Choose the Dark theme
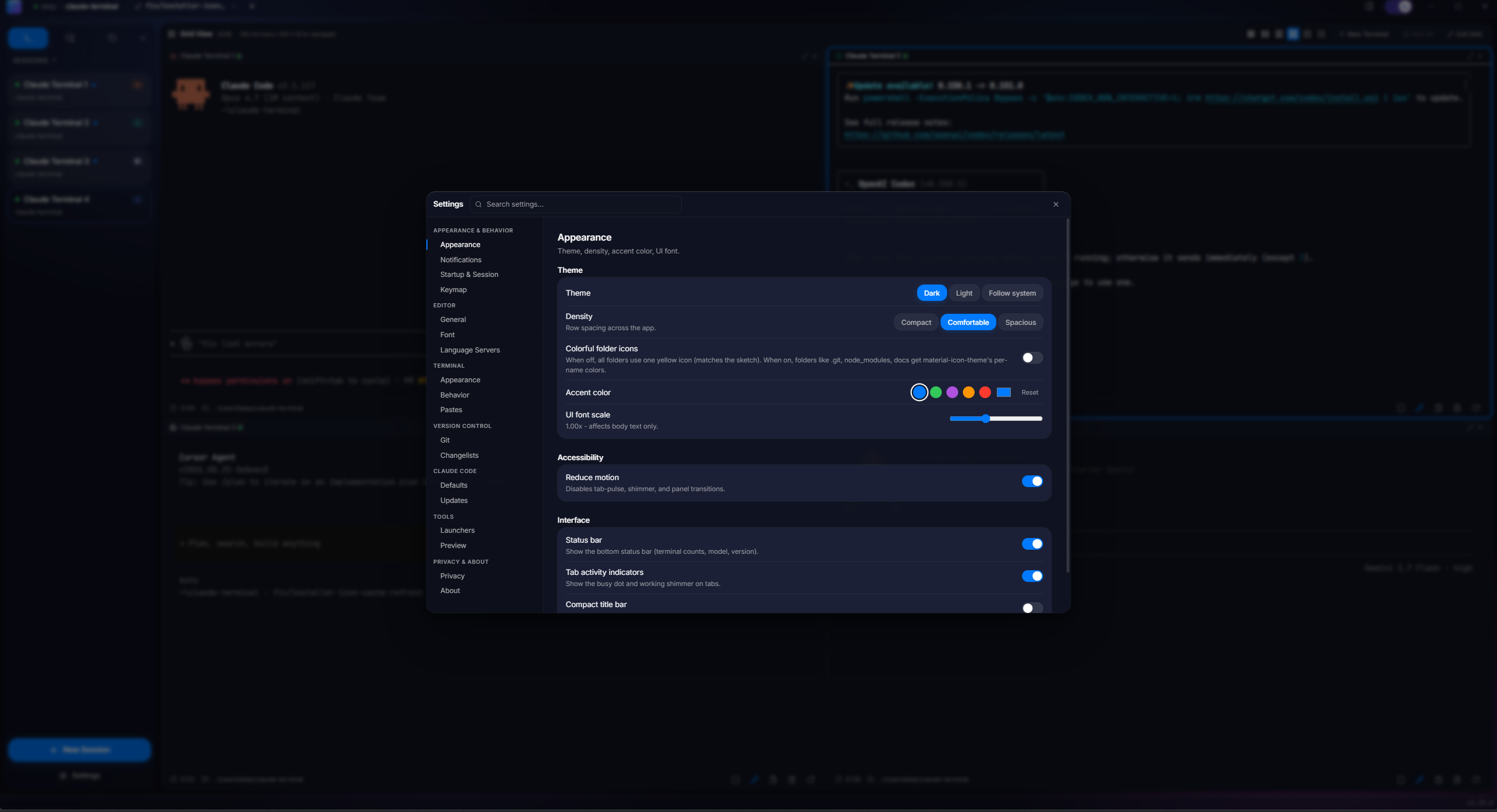Viewport: 1497px width, 812px height. (931, 293)
